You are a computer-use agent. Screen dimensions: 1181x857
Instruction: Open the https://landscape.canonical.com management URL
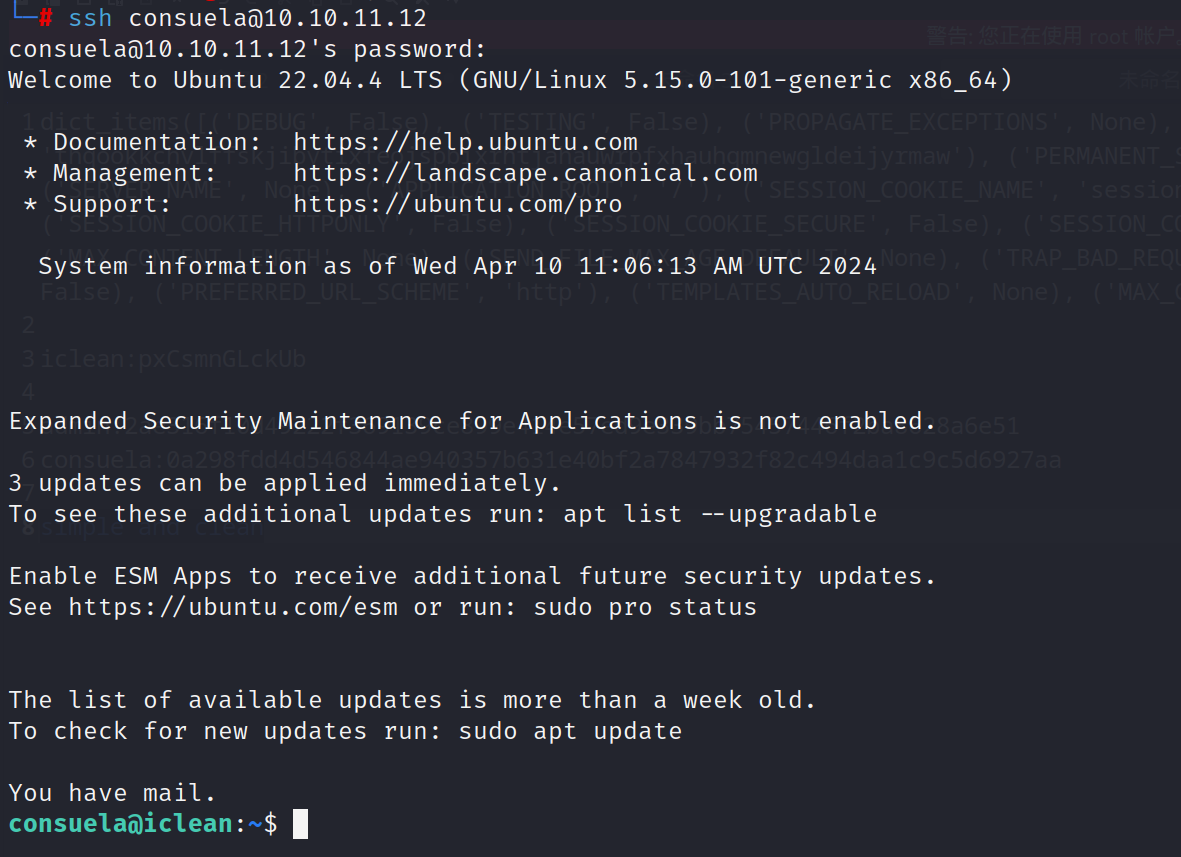click(x=525, y=173)
